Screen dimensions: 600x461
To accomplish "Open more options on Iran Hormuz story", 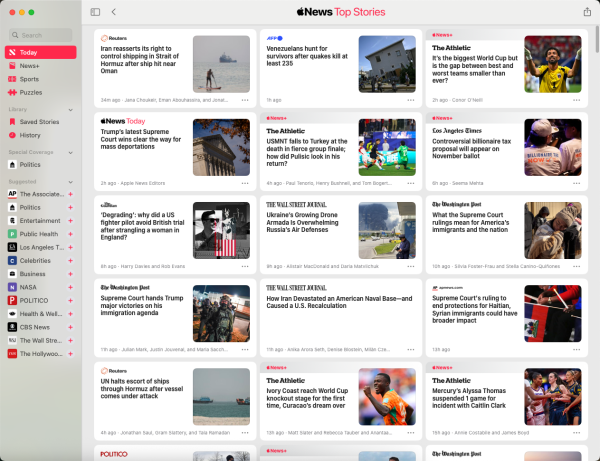I will [x=245, y=100].
